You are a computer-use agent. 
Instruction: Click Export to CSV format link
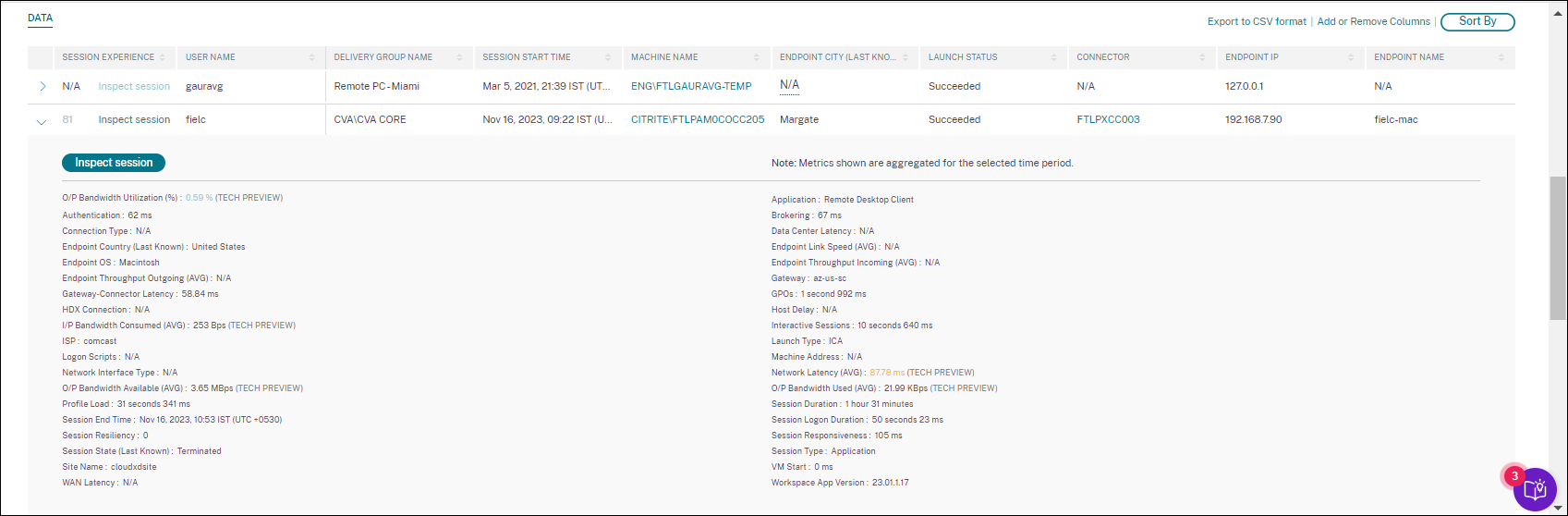coord(1257,21)
